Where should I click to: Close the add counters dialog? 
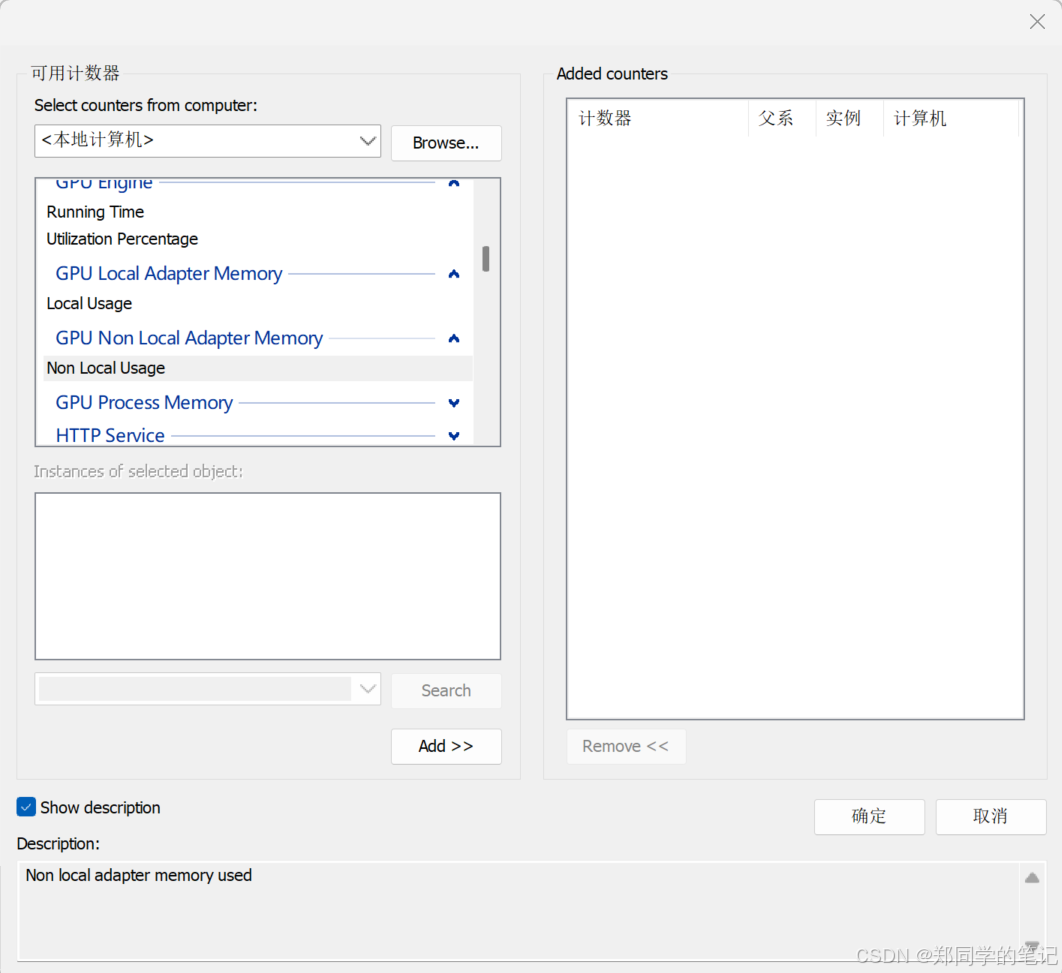pos(1037,22)
